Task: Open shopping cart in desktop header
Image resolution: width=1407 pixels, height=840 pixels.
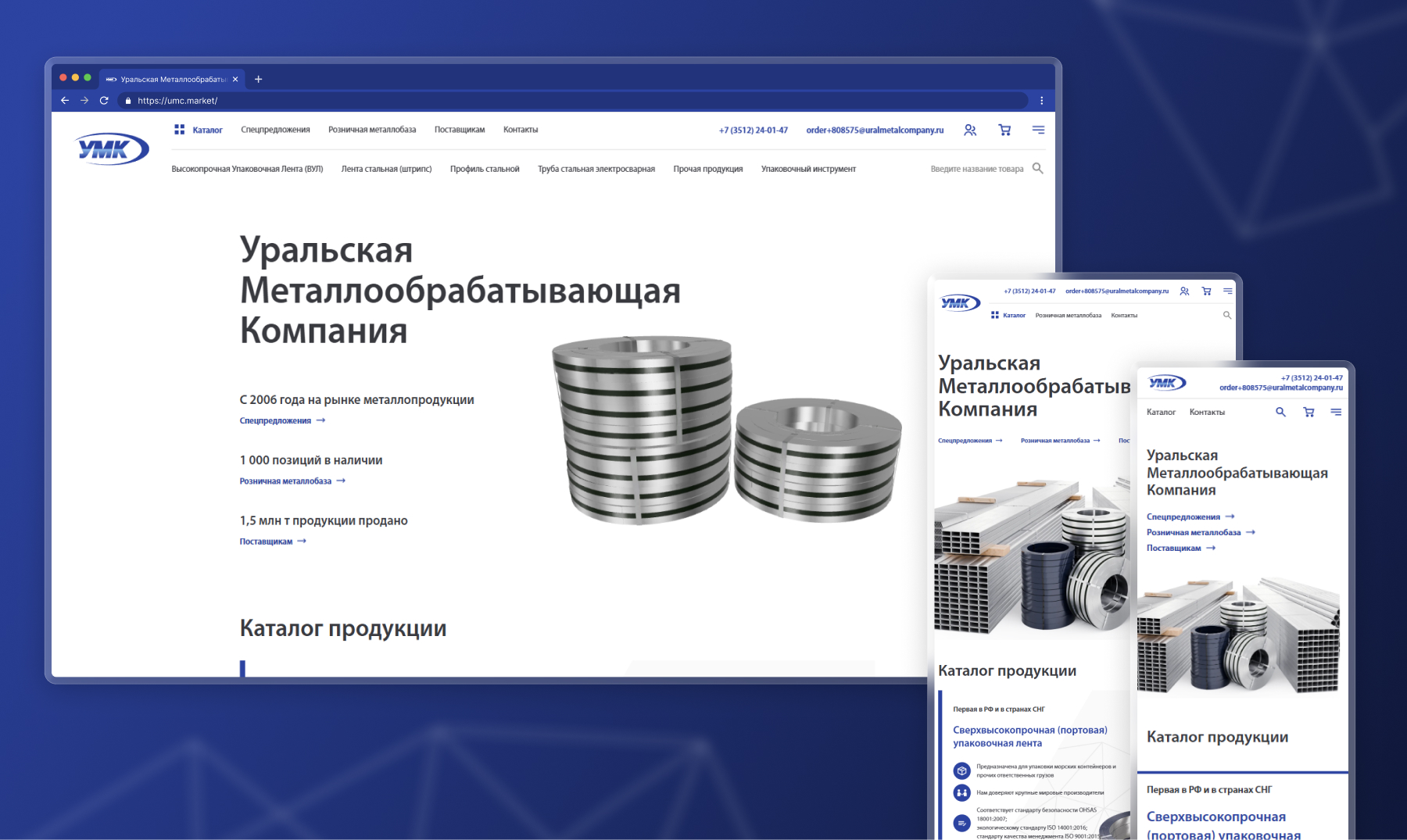Action: coord(1004,130)
